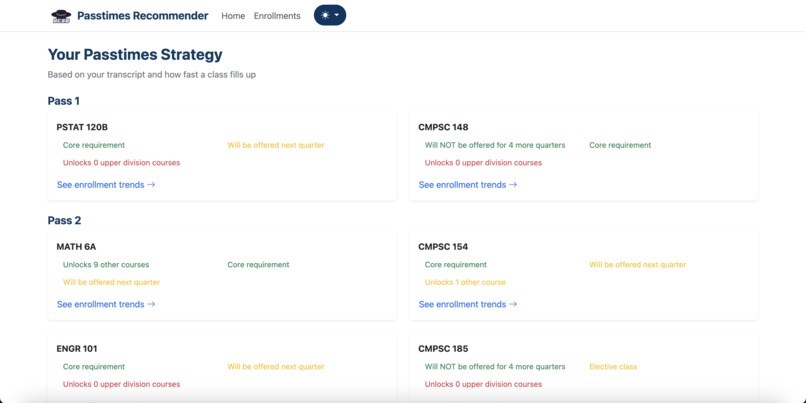Screen dimensions: 806x403
Task: Click 'Unlocks 0 upper division courses' in CMPSC 148
Action: pyautogui.click(x=484, y=162)
